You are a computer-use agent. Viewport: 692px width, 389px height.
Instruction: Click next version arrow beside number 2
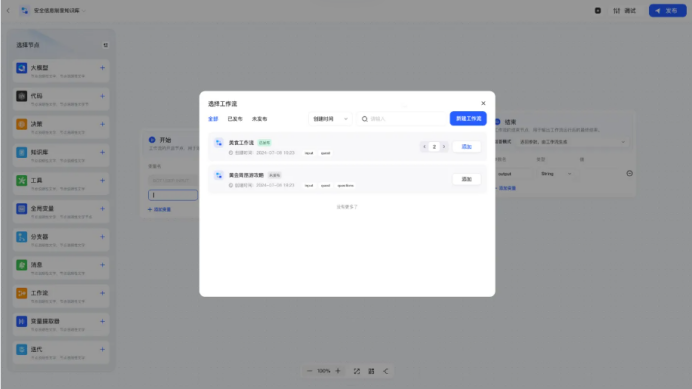coord(444,147)
